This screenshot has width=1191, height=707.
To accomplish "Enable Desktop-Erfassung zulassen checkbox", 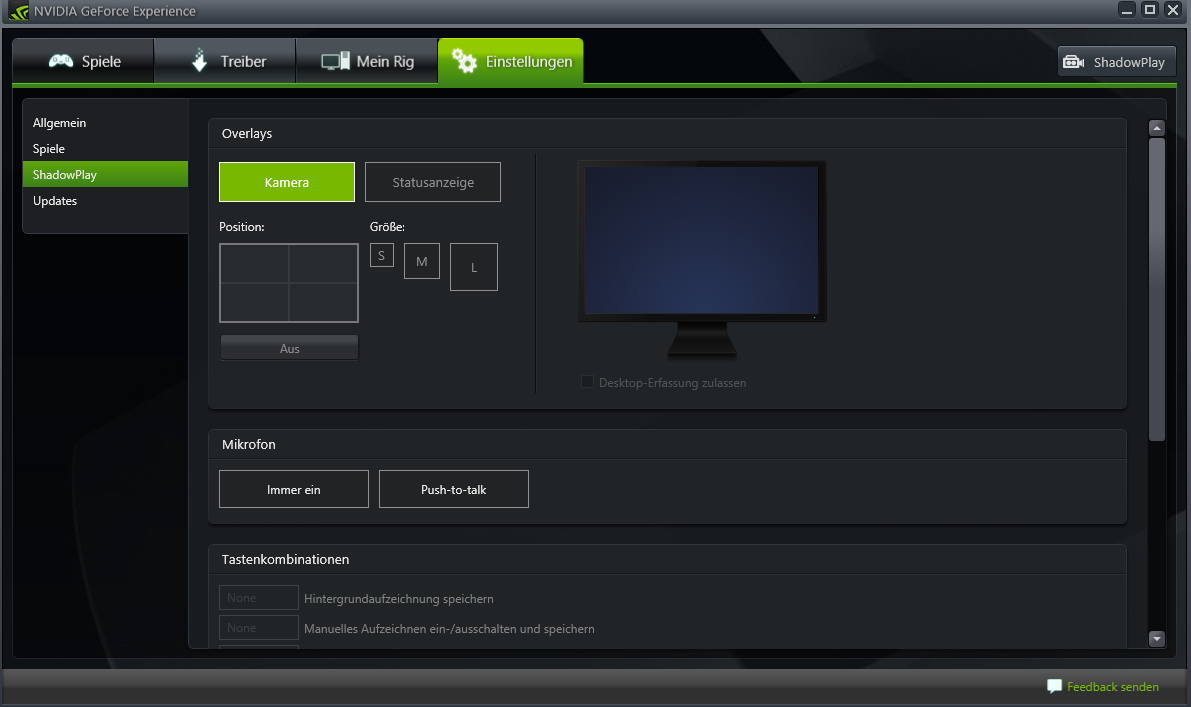I will tap(587, 382).
